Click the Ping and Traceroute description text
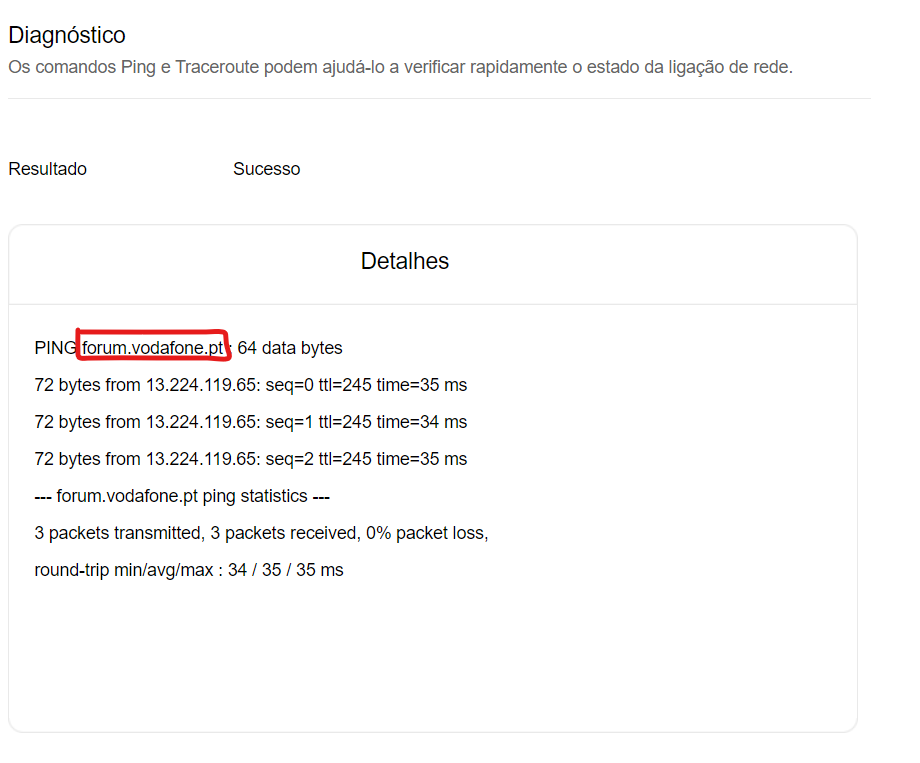Screen dimensions: 920x763 click(400, 68)
